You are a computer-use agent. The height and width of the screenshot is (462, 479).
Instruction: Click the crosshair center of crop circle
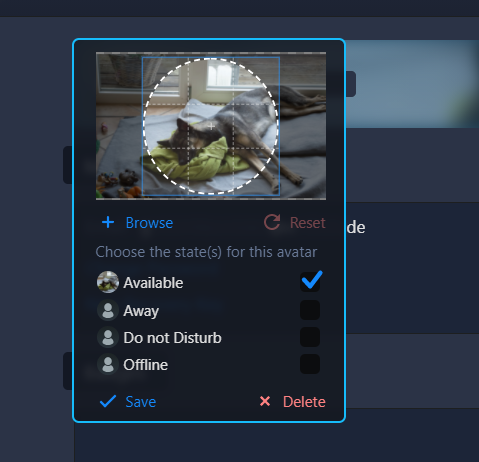(211, 126)
